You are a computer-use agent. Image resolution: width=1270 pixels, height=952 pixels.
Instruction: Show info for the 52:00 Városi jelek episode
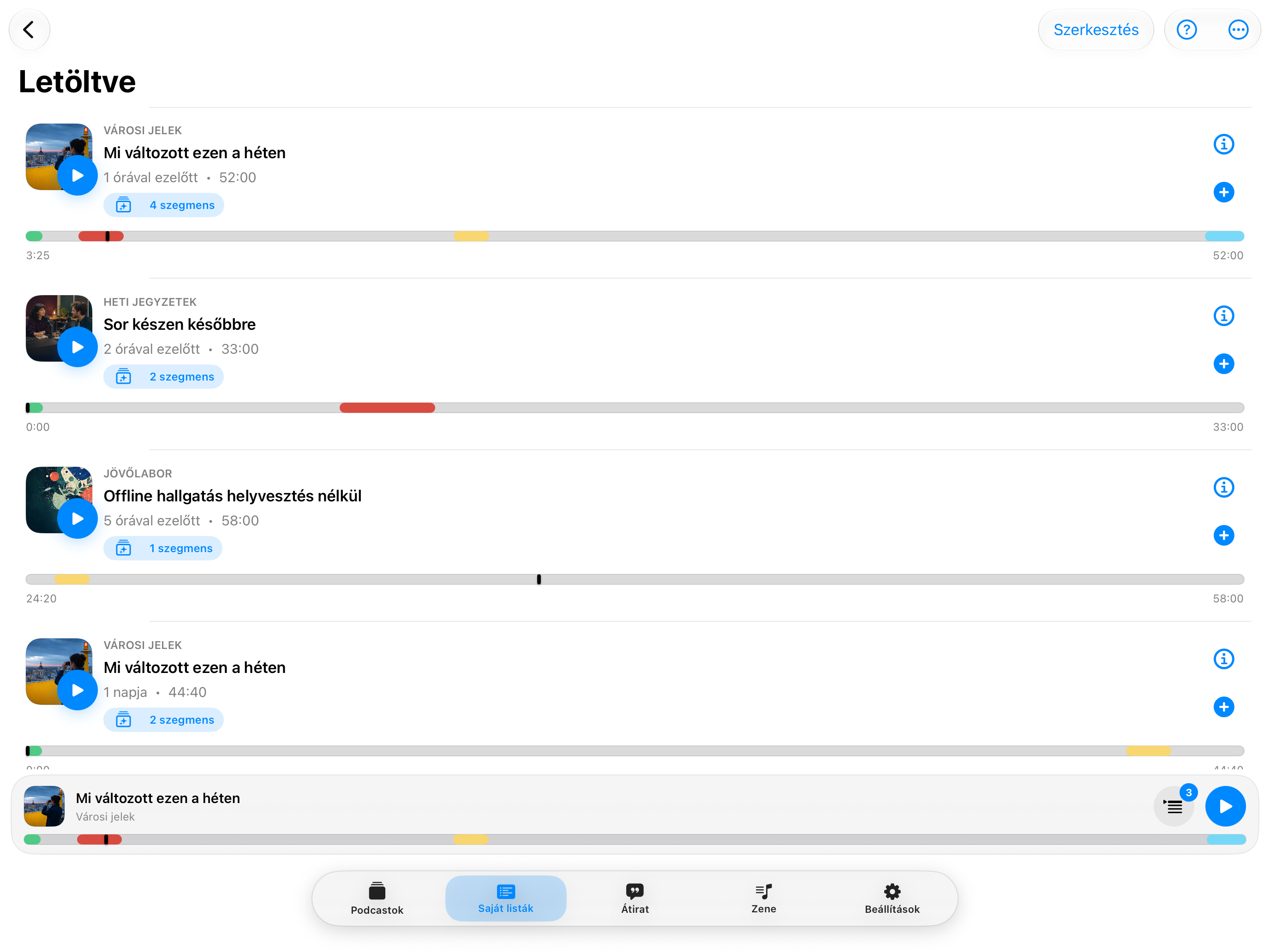point(1223,144)
